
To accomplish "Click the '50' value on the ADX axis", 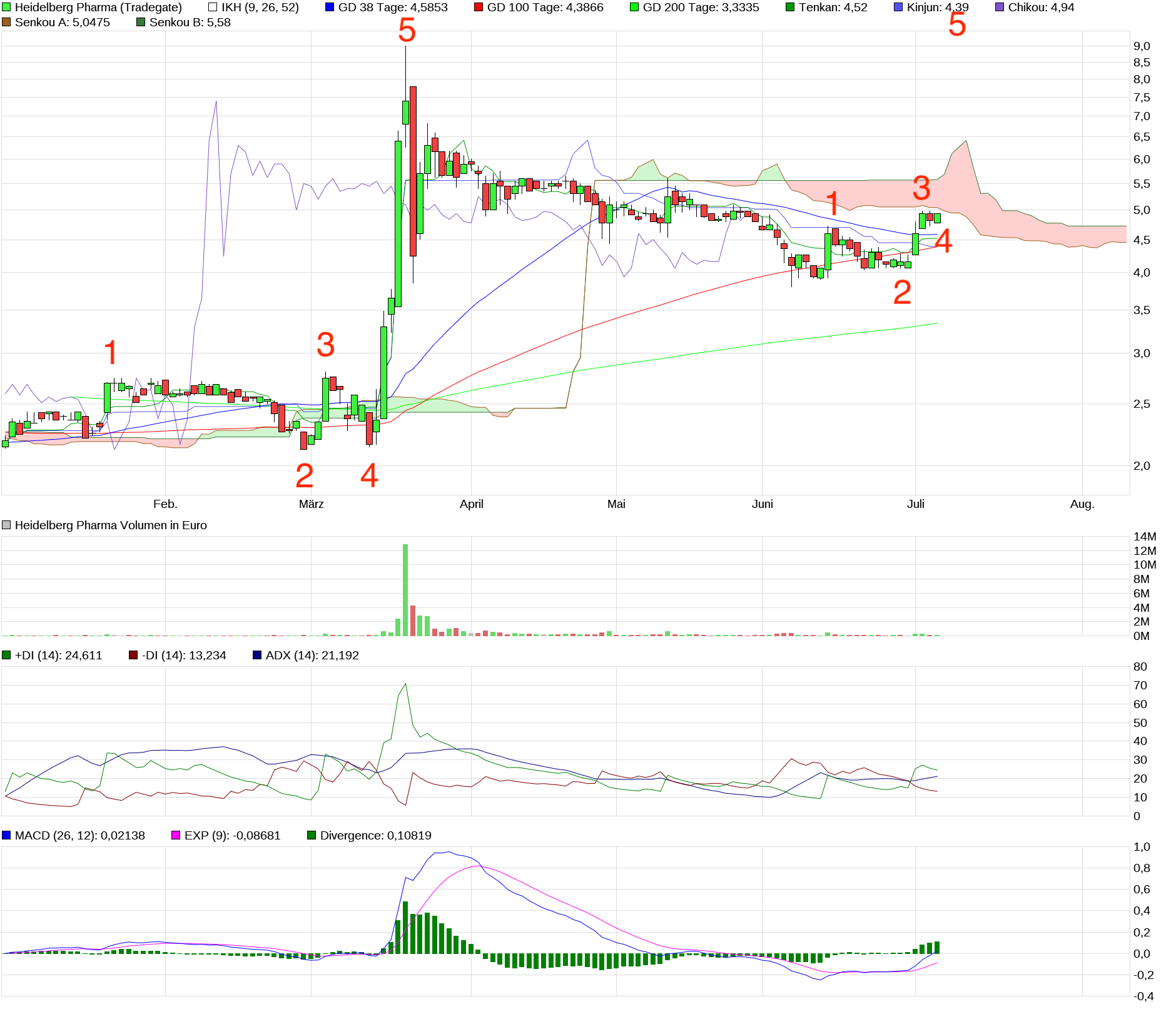I will pos(1140,723).
